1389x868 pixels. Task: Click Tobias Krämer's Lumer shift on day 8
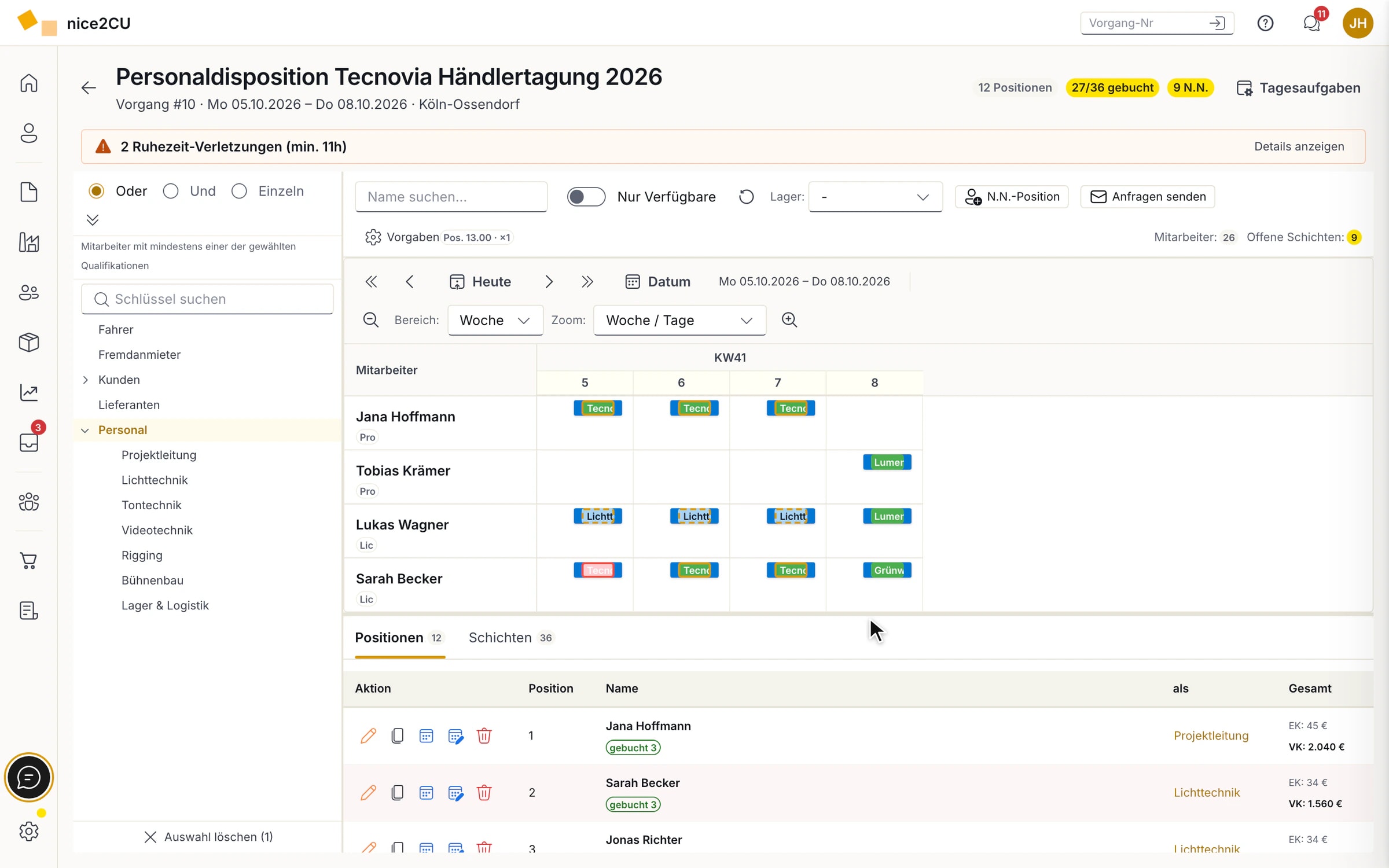(887, 462)
